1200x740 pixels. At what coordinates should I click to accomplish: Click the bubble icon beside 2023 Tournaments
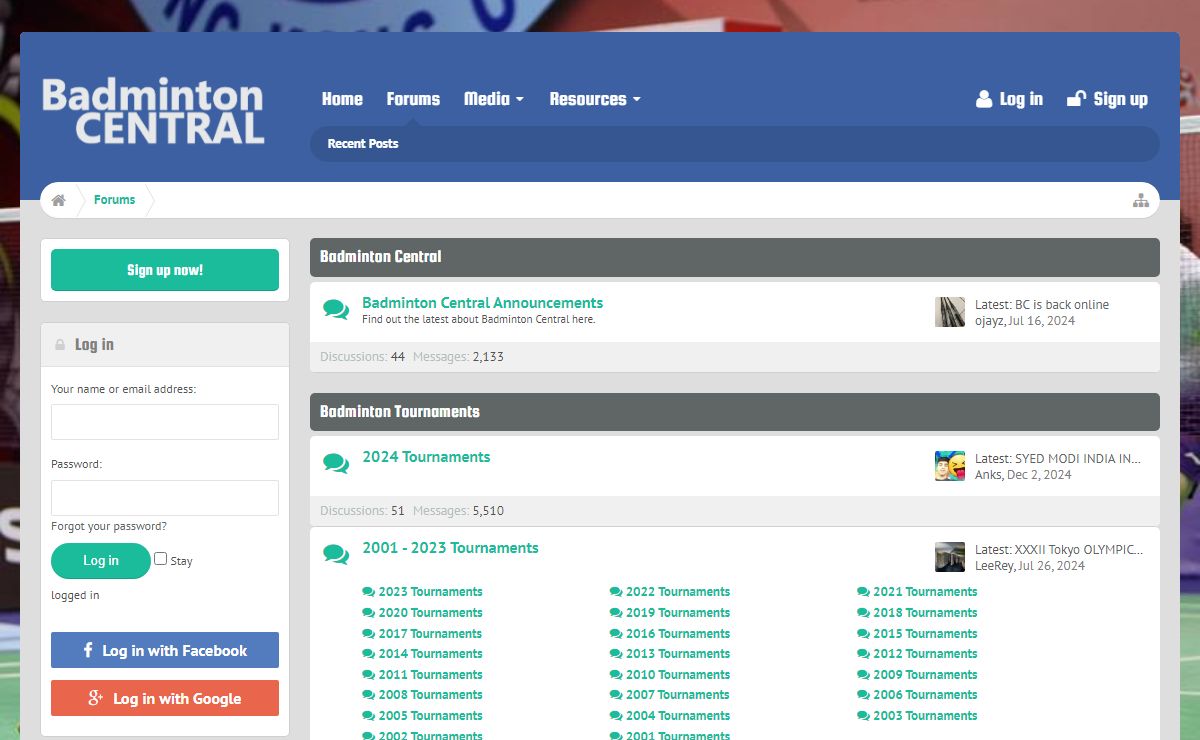coord(369,592)
